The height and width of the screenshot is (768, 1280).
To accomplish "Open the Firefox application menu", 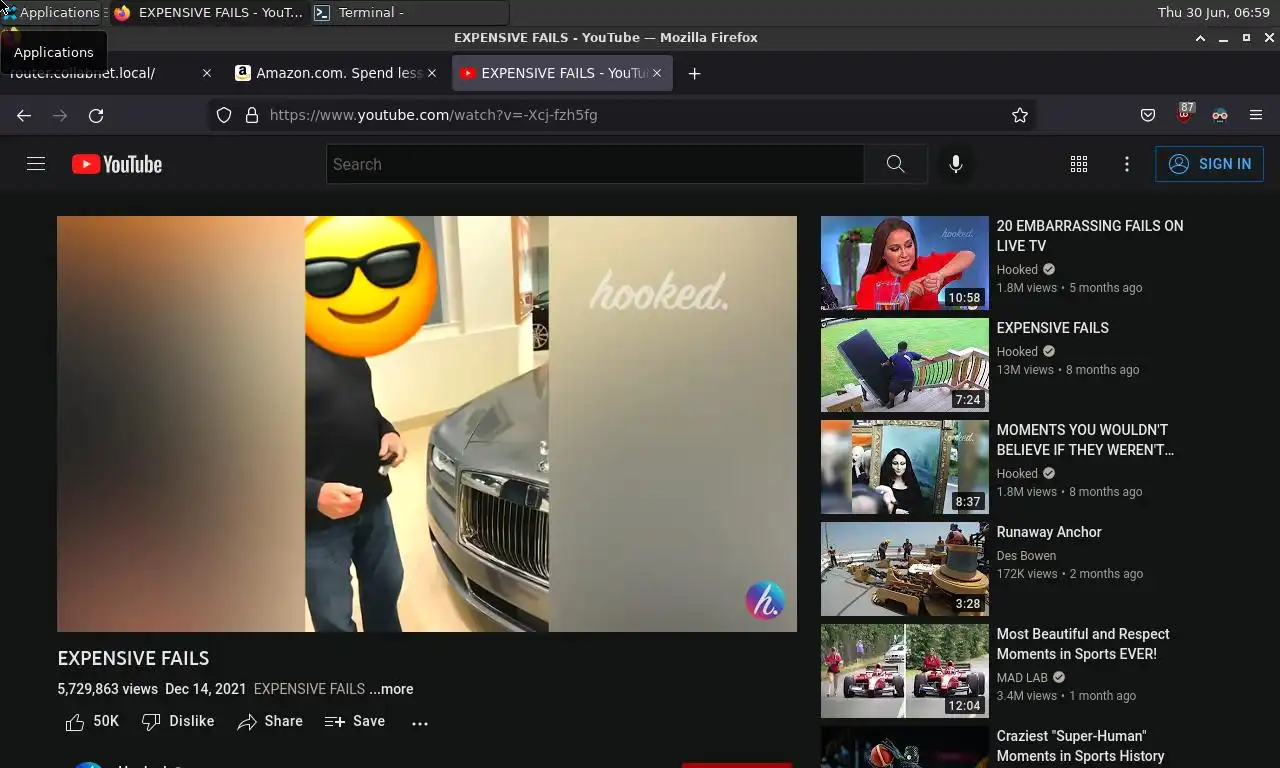I will tap(1256, 115).
